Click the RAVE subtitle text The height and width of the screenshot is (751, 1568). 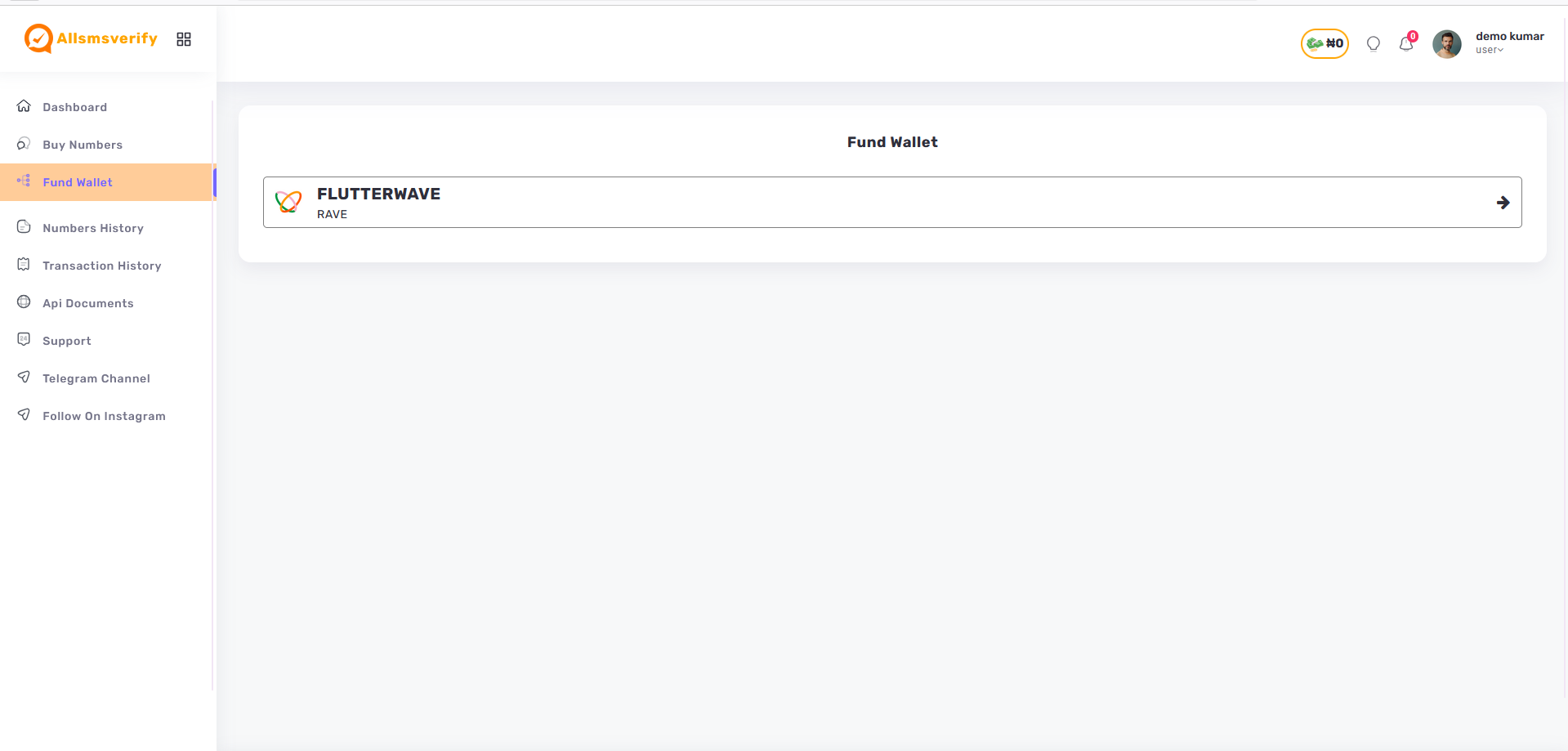[x=332, y=214]
